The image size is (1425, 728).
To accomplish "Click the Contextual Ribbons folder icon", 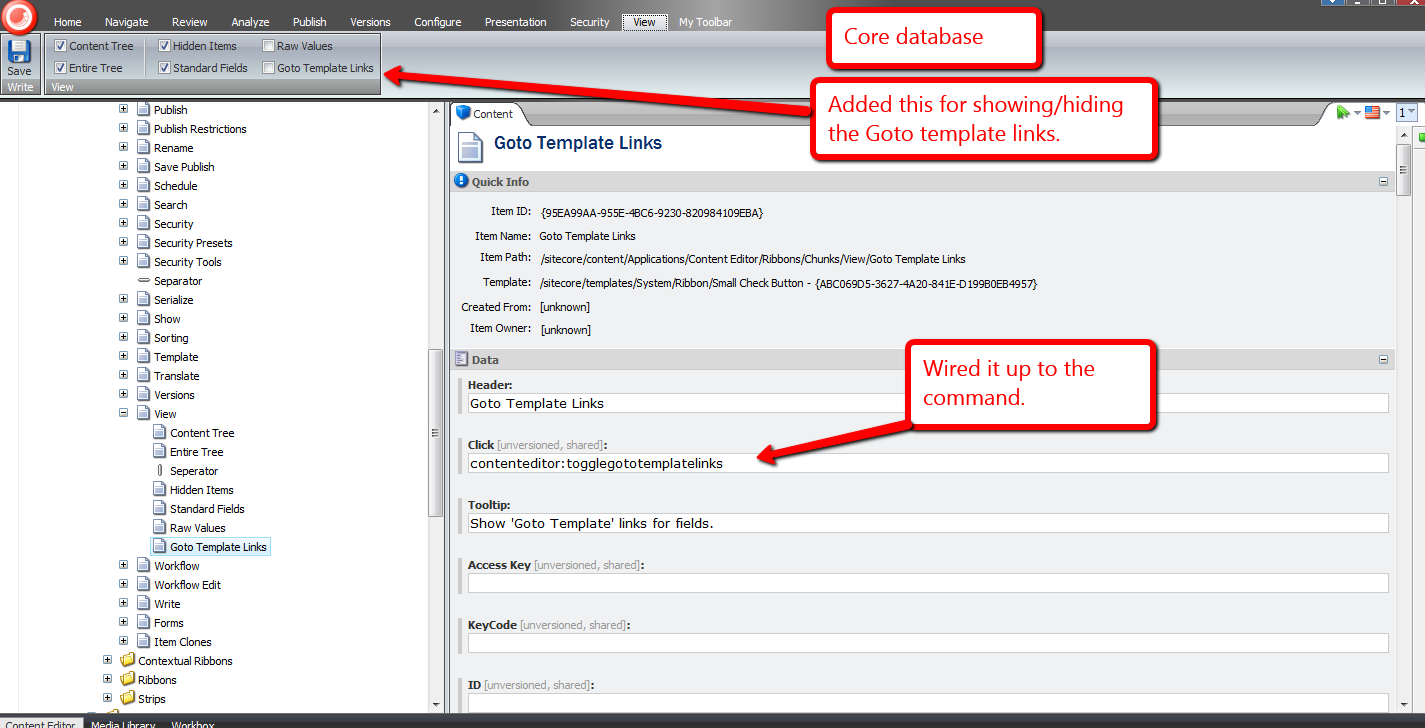I will click(x=127, y=661).
